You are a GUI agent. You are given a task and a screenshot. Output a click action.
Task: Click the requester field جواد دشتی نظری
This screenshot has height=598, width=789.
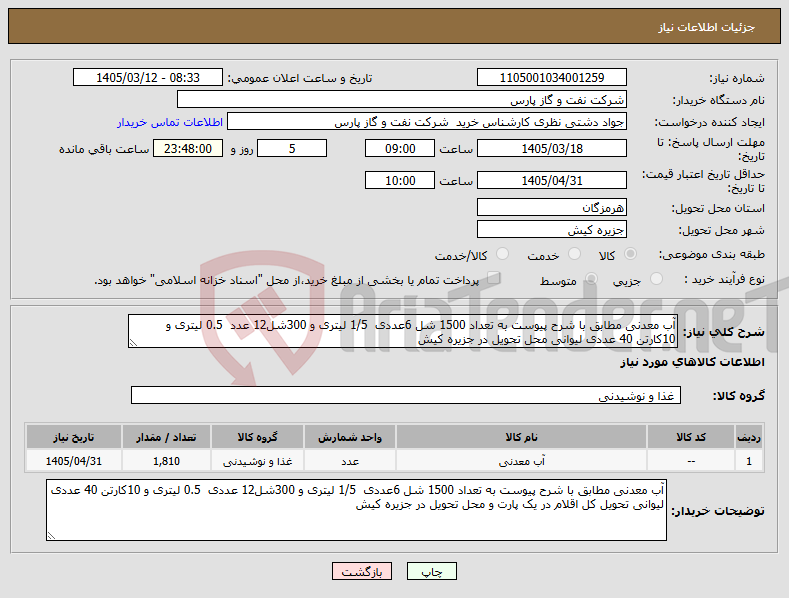coord(427,122)
